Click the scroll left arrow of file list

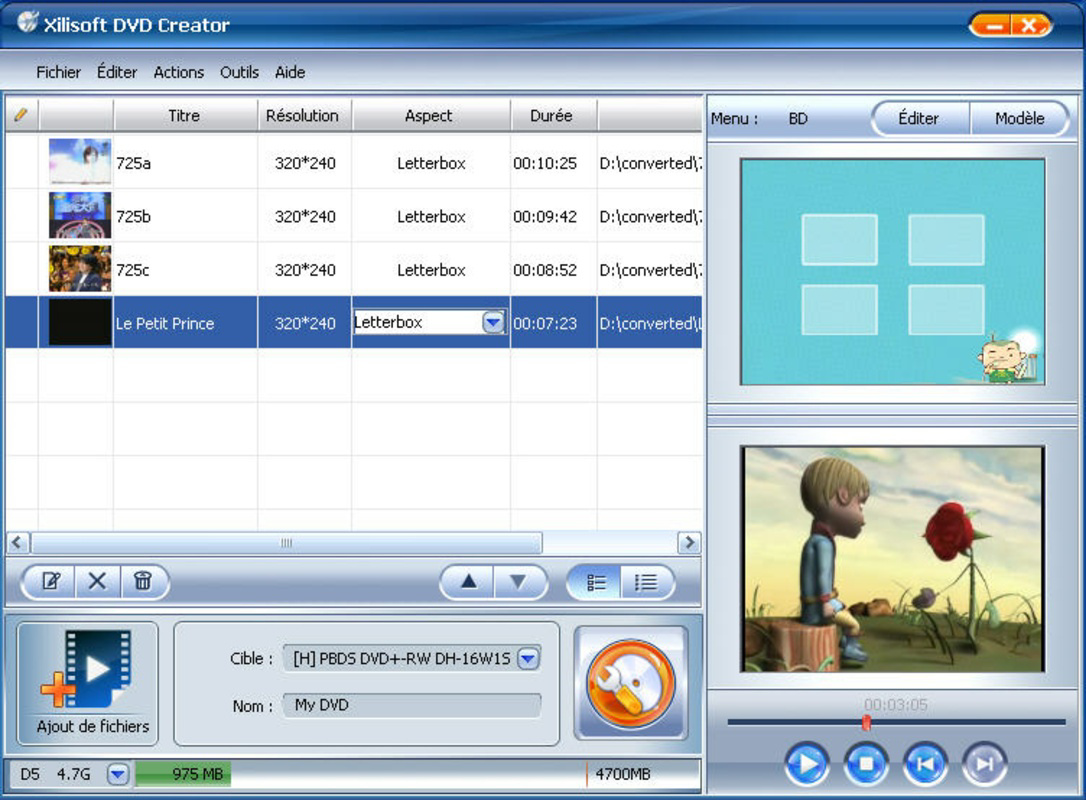(18, 542)
